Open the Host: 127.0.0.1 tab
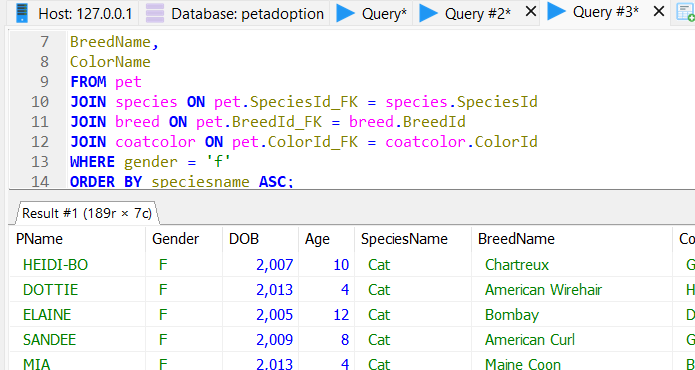Image resolution: width=695 pixels, height=370 pixels. point(74,13)
